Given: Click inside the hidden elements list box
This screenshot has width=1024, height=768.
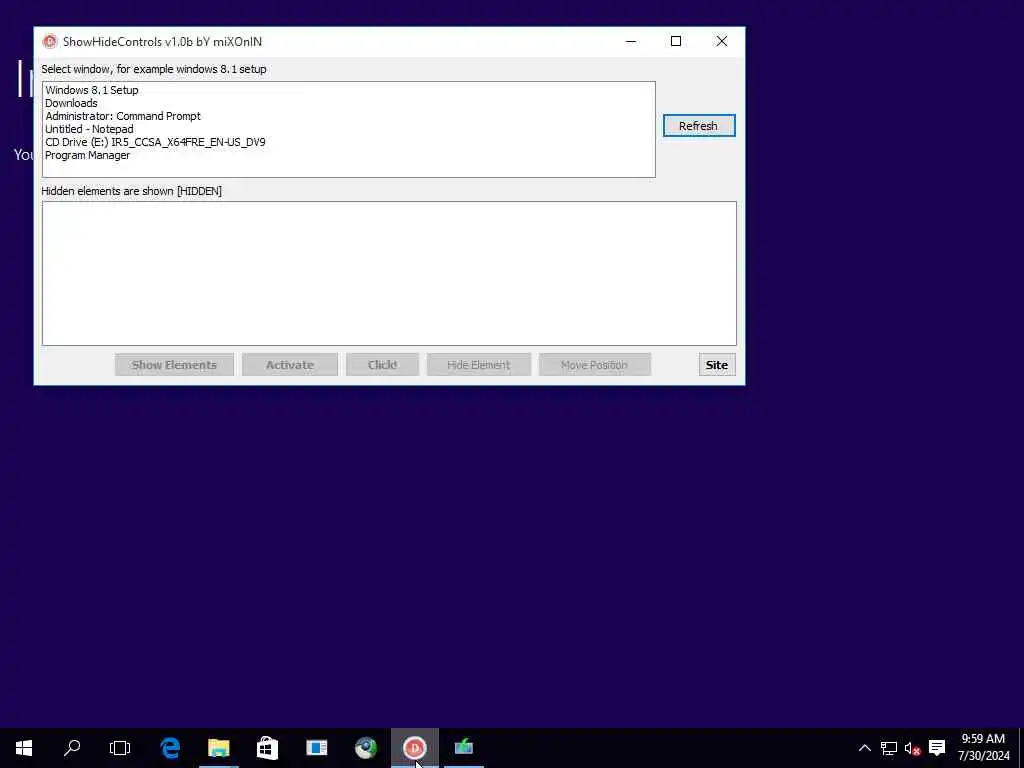Looking at the screenshot, I should [x=389, y=274].
